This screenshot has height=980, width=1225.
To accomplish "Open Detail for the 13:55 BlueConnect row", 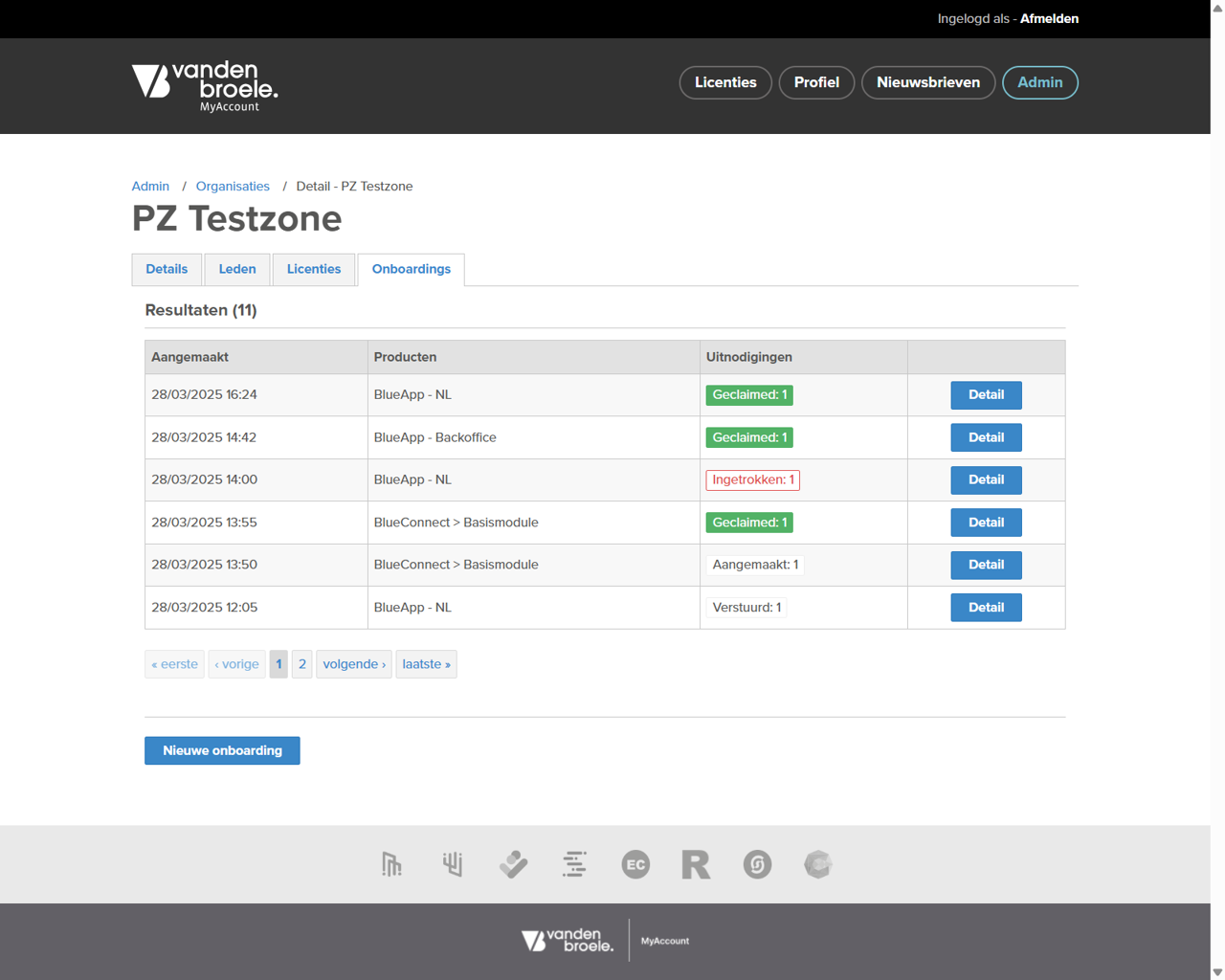I will pos(986,523).
